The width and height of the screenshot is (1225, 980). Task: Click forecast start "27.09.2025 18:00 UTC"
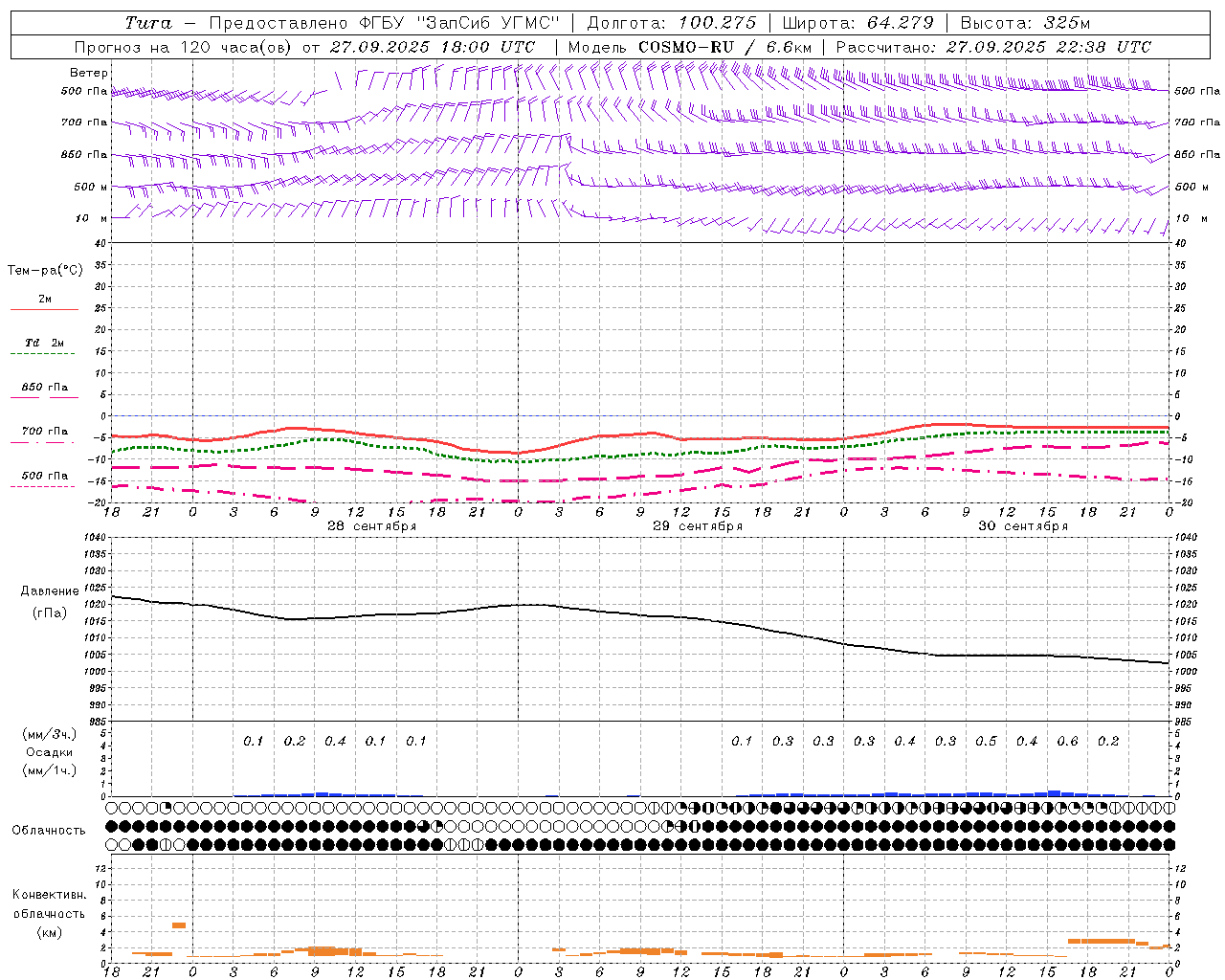432,47
